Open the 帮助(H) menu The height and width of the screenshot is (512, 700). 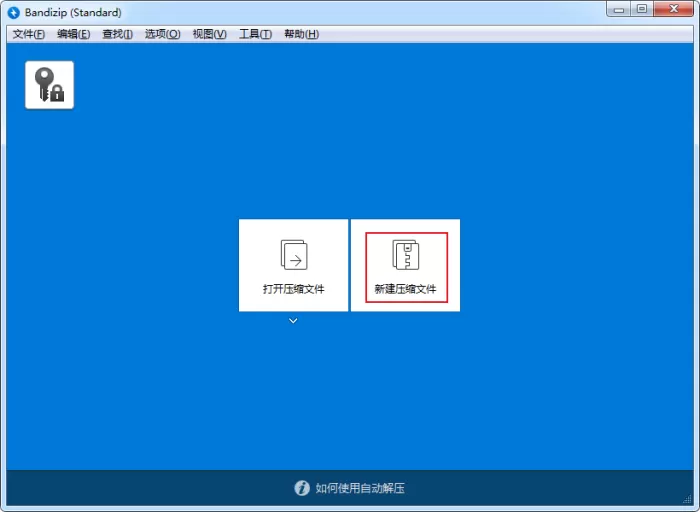301,34
